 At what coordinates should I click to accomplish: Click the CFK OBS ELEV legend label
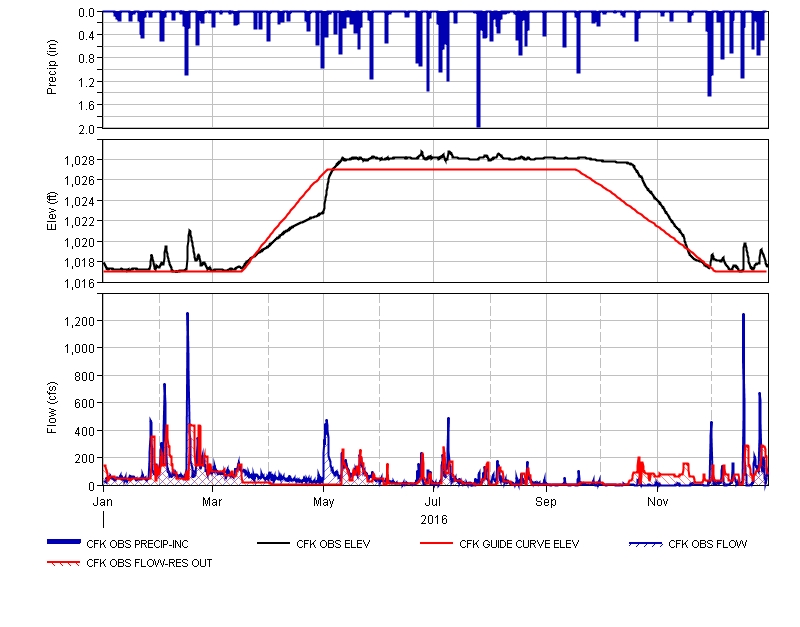tap(333, 544)
